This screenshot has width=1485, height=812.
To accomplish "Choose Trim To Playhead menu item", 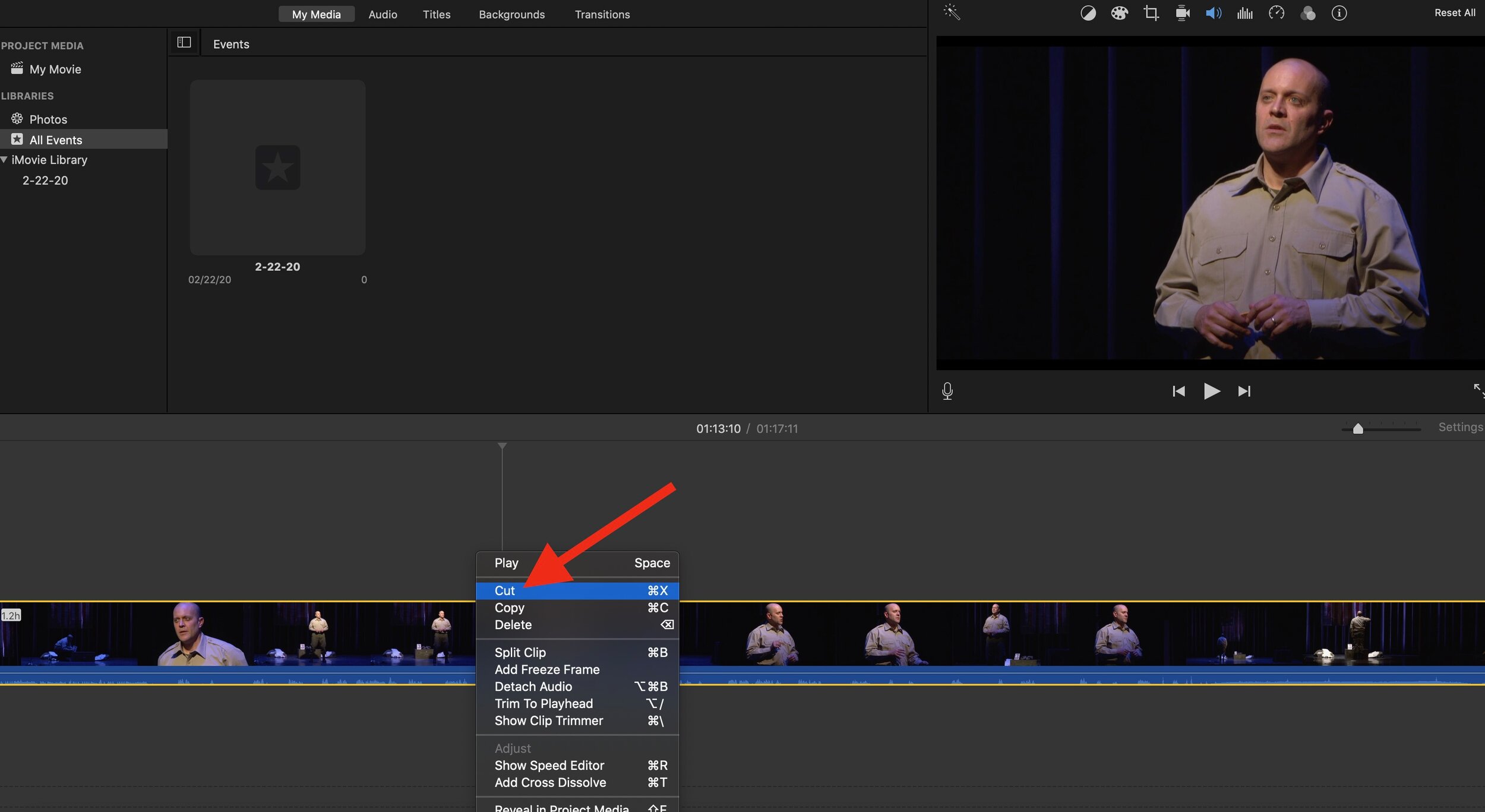I will click(577, 704).
